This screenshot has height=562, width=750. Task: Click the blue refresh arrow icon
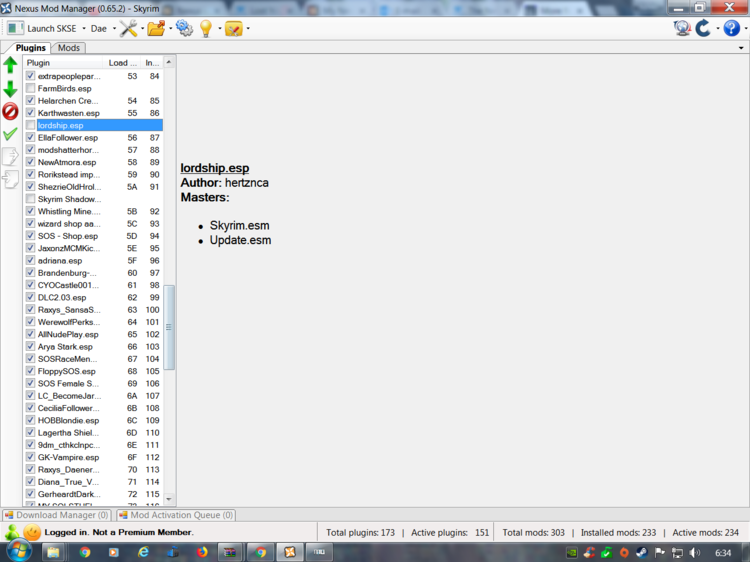tap(703, 28)
